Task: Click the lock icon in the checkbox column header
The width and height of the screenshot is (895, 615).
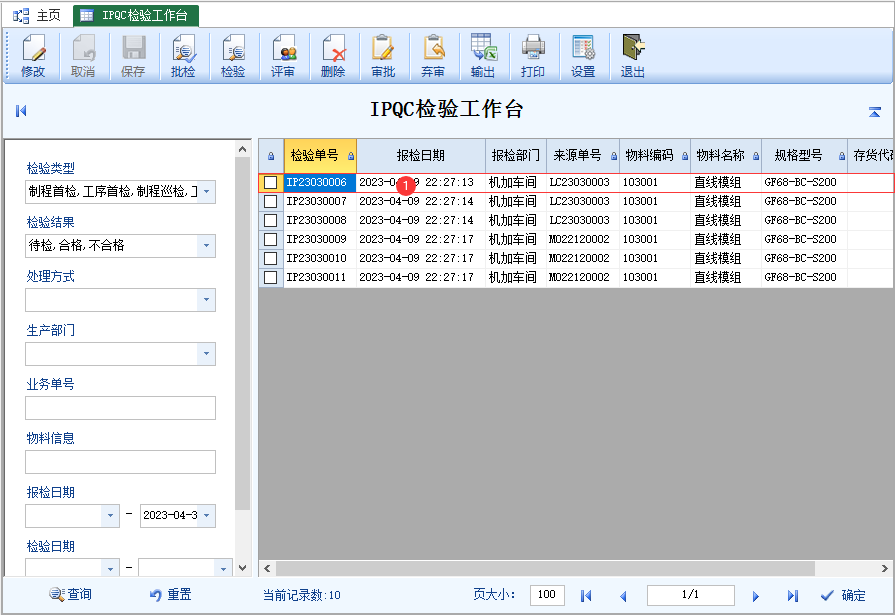Action: 271,156
